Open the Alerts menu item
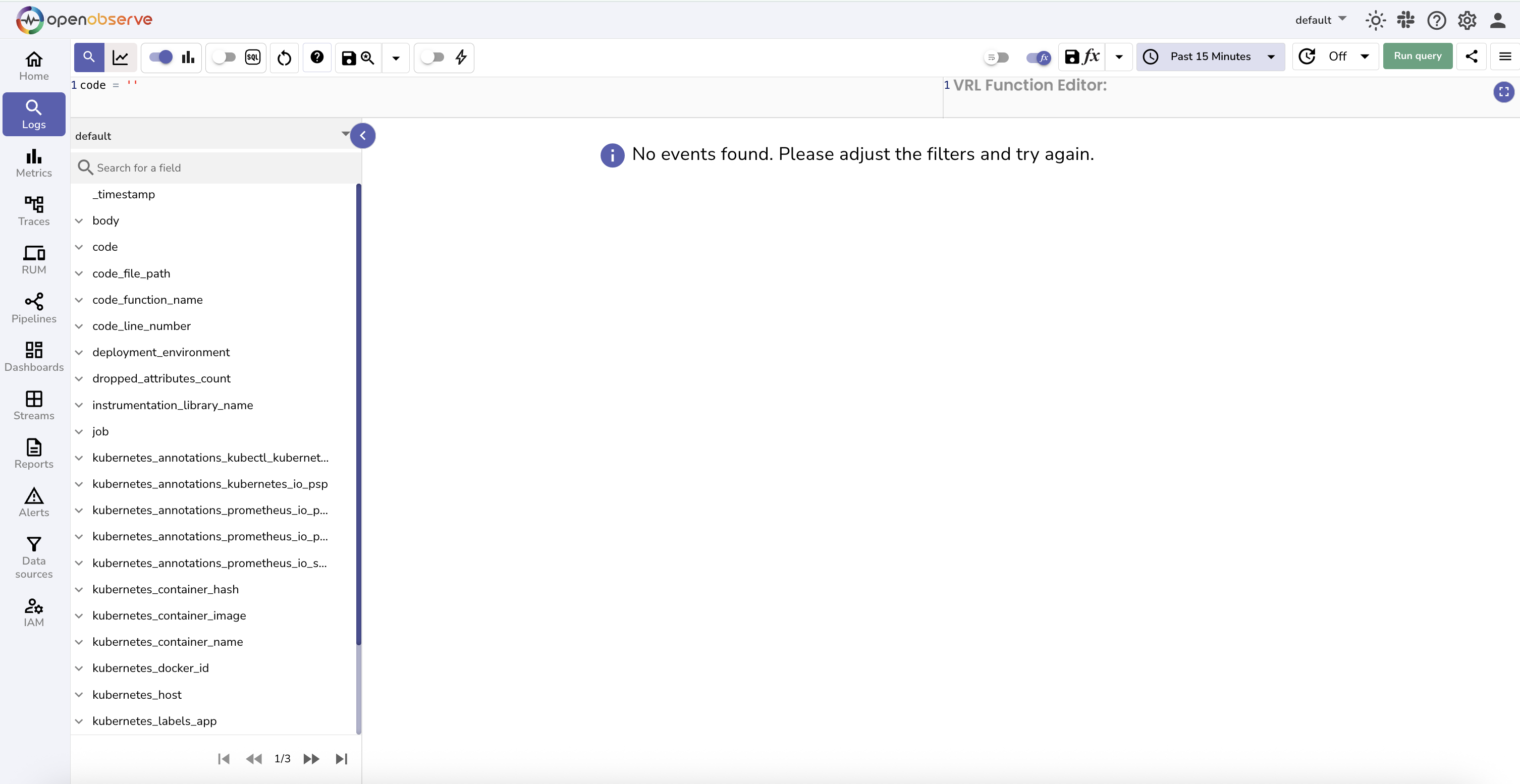This screenshot has height=784, width=1520. (34, 502)
